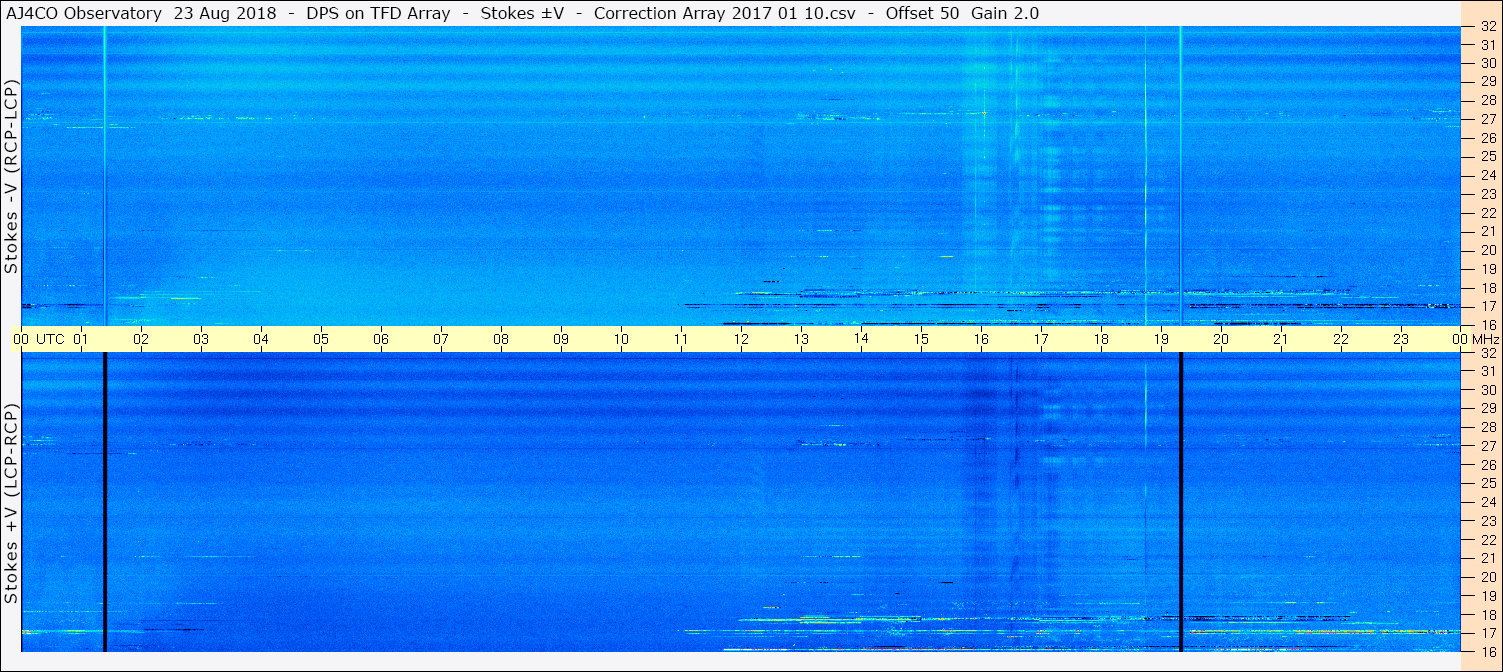Viewport: 1503px width, 672px height.
Task: Click the 26 MHz label of the Stokes -V panel
Action: (1487, 137)
